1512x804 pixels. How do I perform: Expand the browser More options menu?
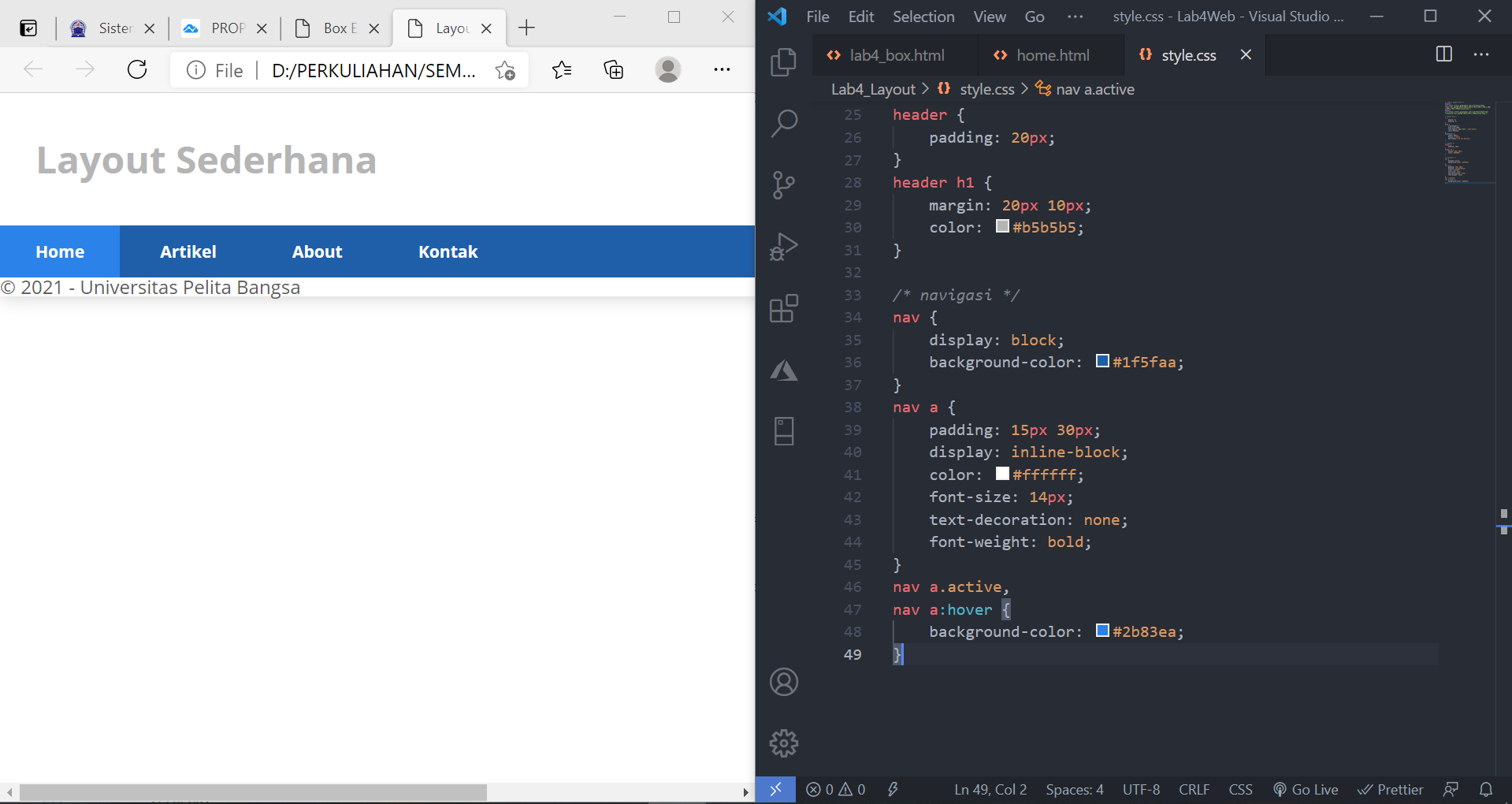722,70
